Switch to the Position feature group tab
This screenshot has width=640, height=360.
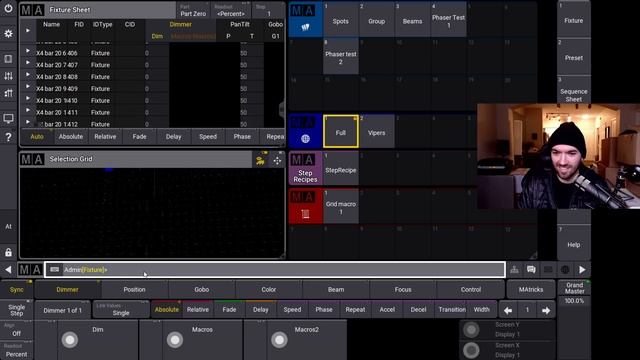click(134, 289)
